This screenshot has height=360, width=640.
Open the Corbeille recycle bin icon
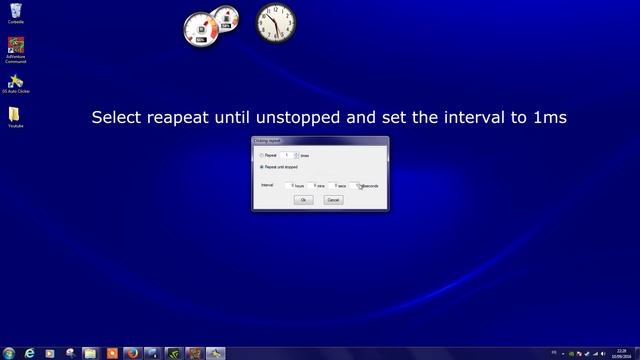point(16,13)
